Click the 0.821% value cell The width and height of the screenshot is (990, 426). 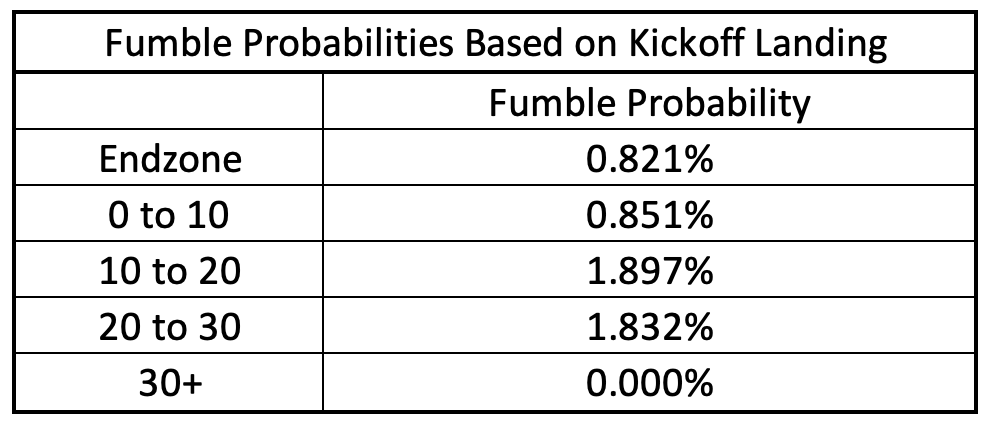click(x=648, y=157)
